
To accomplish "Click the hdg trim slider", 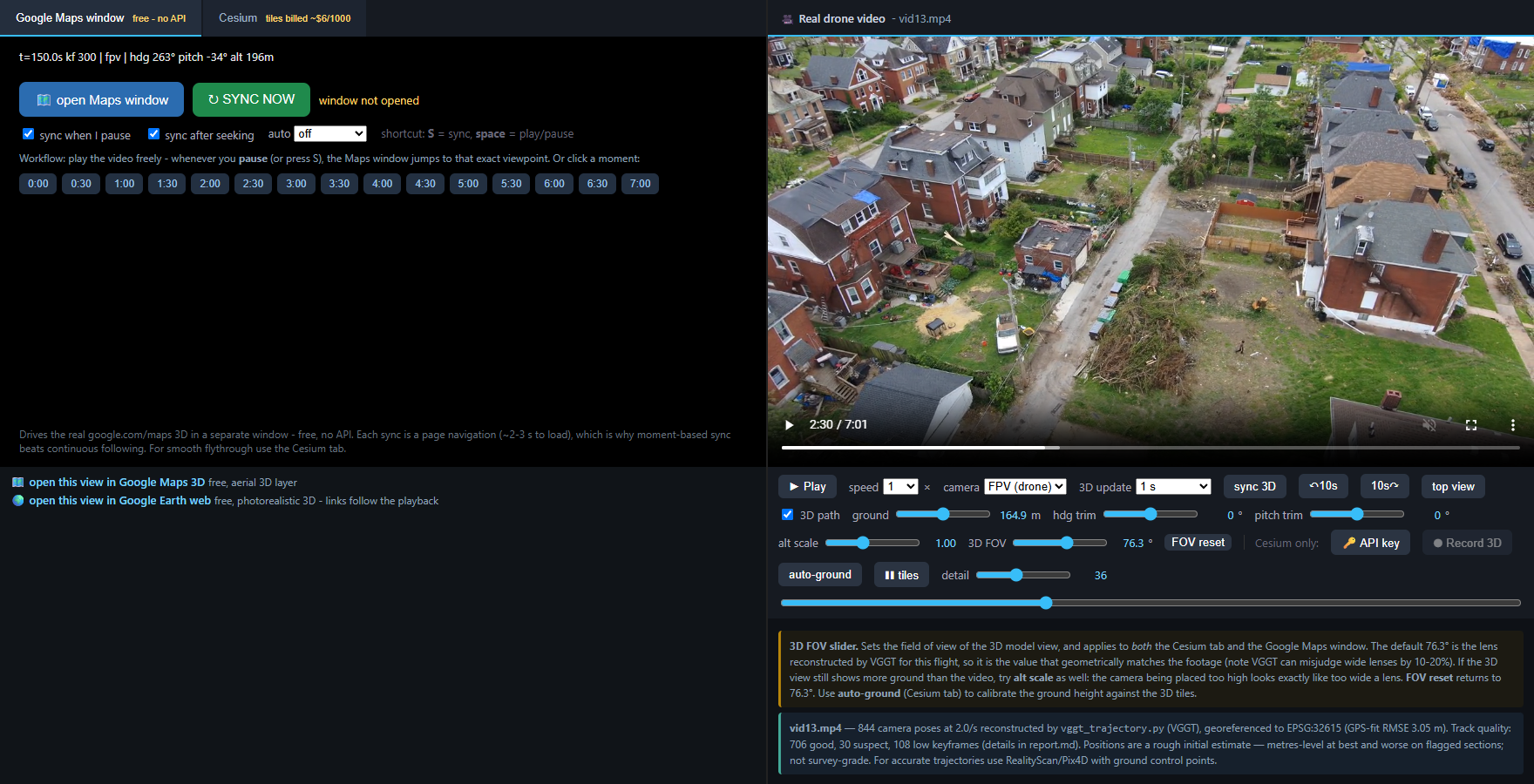I will point(1150,515).
